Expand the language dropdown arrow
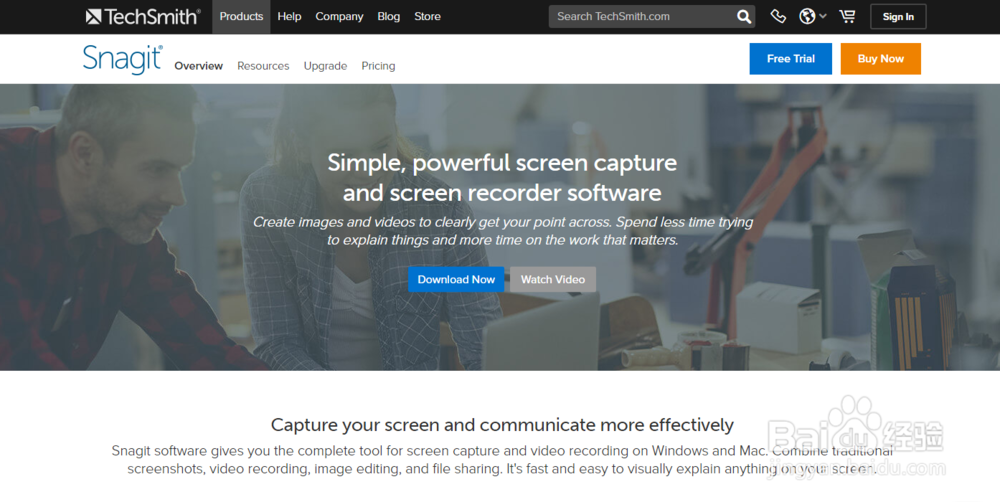Viewport: 1000px width, 502px height. 823,17
